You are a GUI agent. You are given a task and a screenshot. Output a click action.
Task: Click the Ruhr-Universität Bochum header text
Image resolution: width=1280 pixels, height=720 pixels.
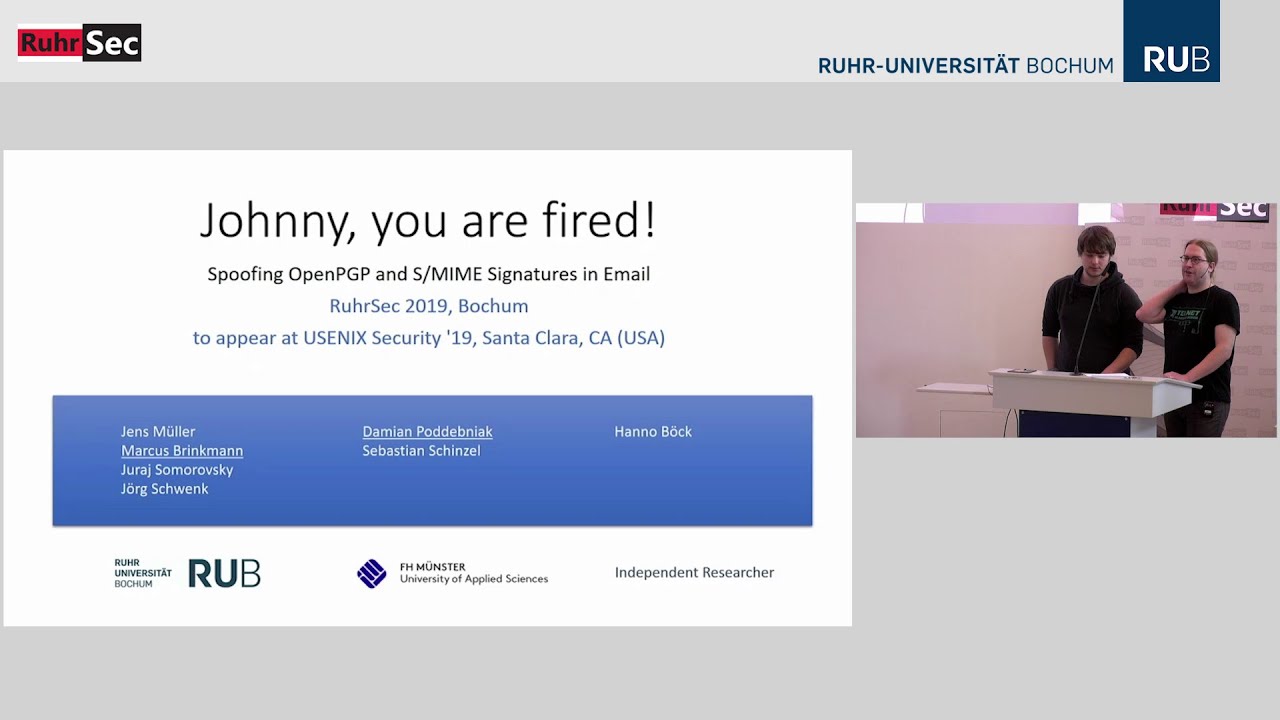[965, 66]
